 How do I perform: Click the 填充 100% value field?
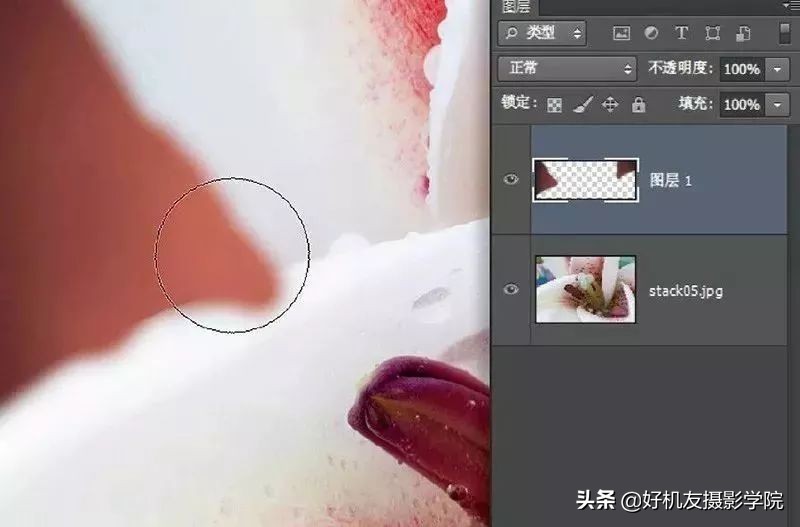[x=742, y=105]
